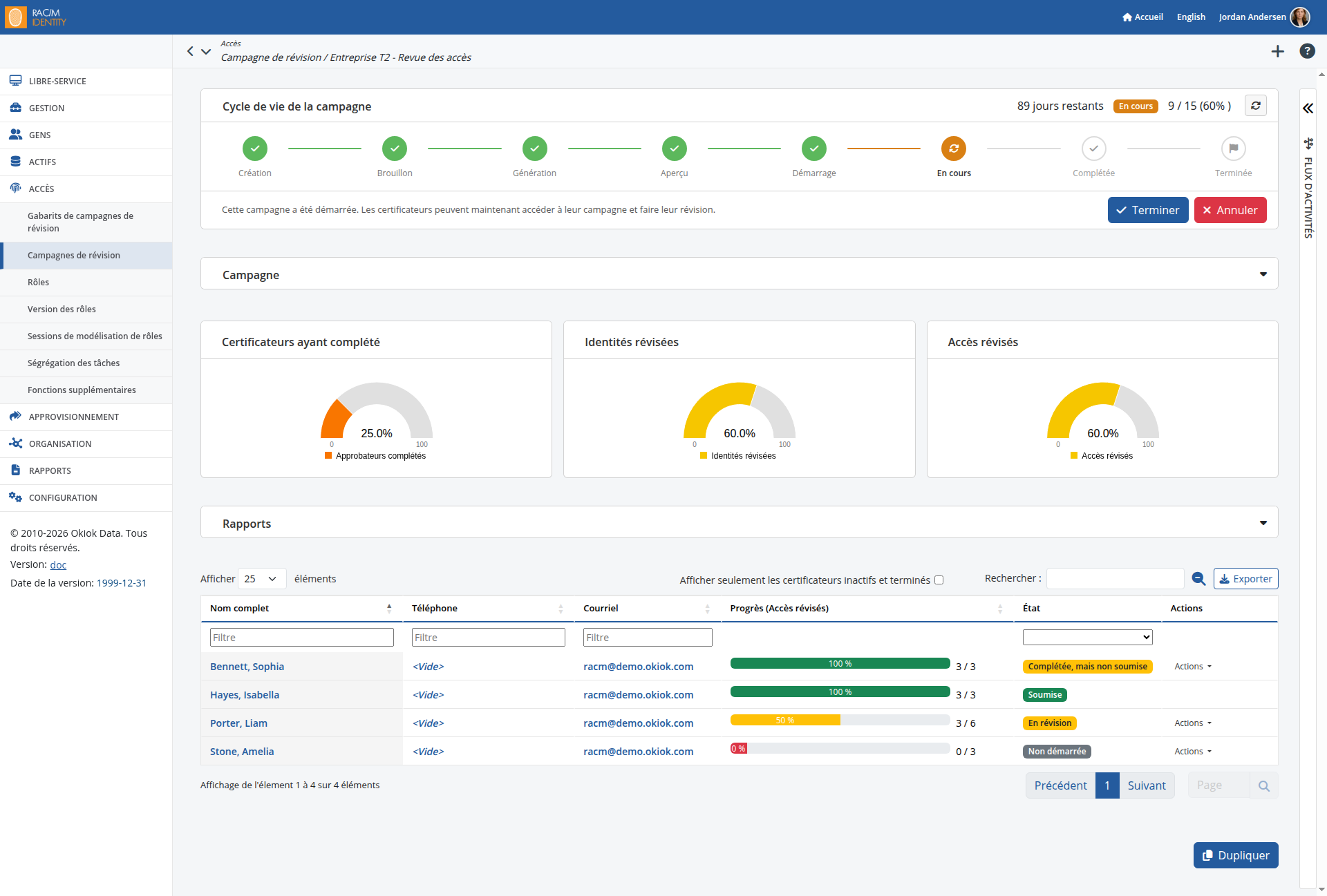Open Ségrégation des tâches menu item
The height and width of the screenshot is (896, 1327).
(x=86, y=363)
